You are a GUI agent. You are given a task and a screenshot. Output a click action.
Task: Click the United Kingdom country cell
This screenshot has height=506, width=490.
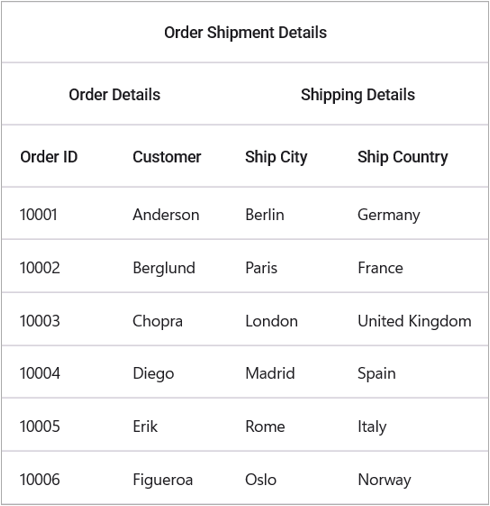[x=414, y=321]
